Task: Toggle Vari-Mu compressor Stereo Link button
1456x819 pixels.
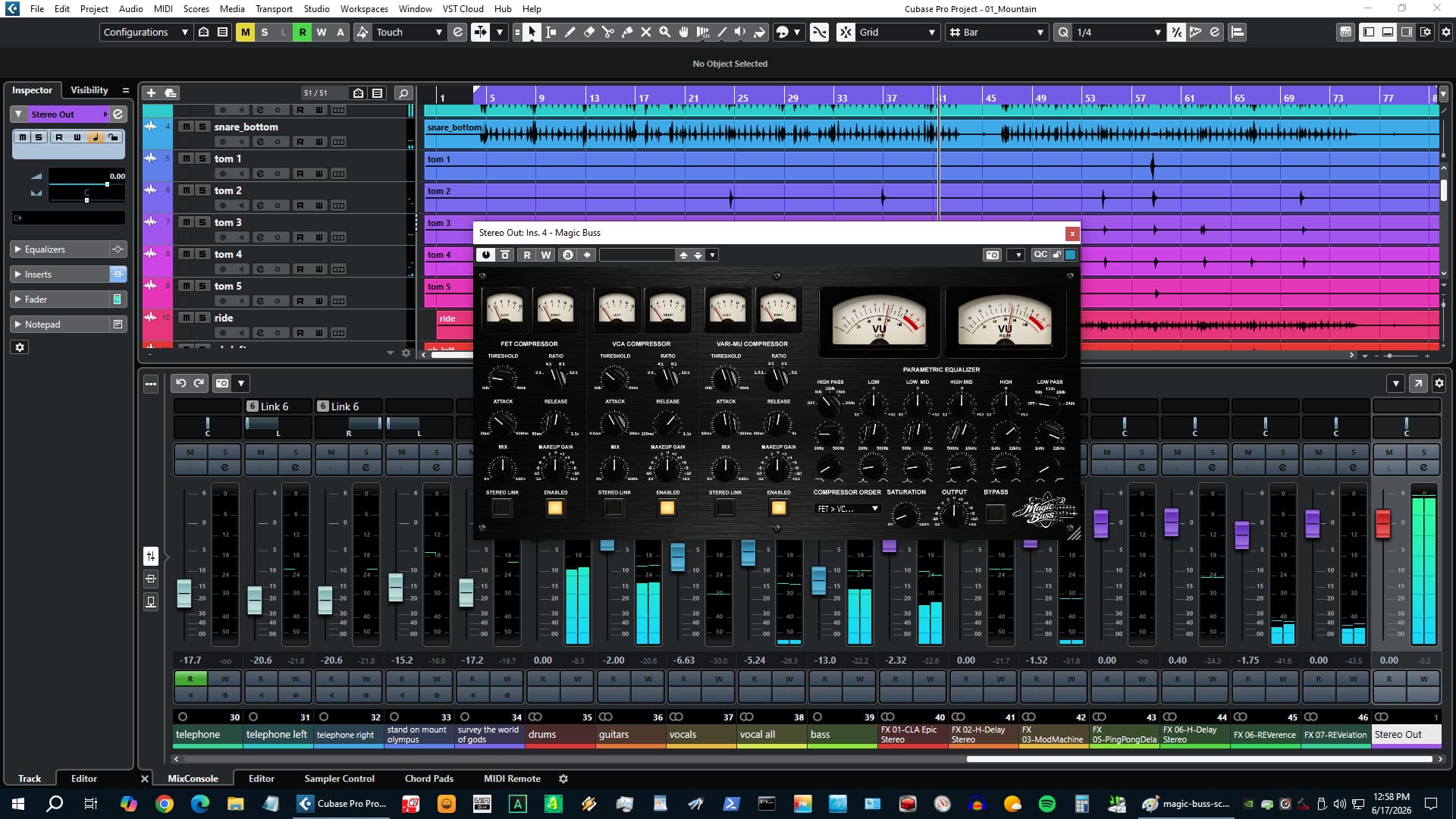Action: 725,507
